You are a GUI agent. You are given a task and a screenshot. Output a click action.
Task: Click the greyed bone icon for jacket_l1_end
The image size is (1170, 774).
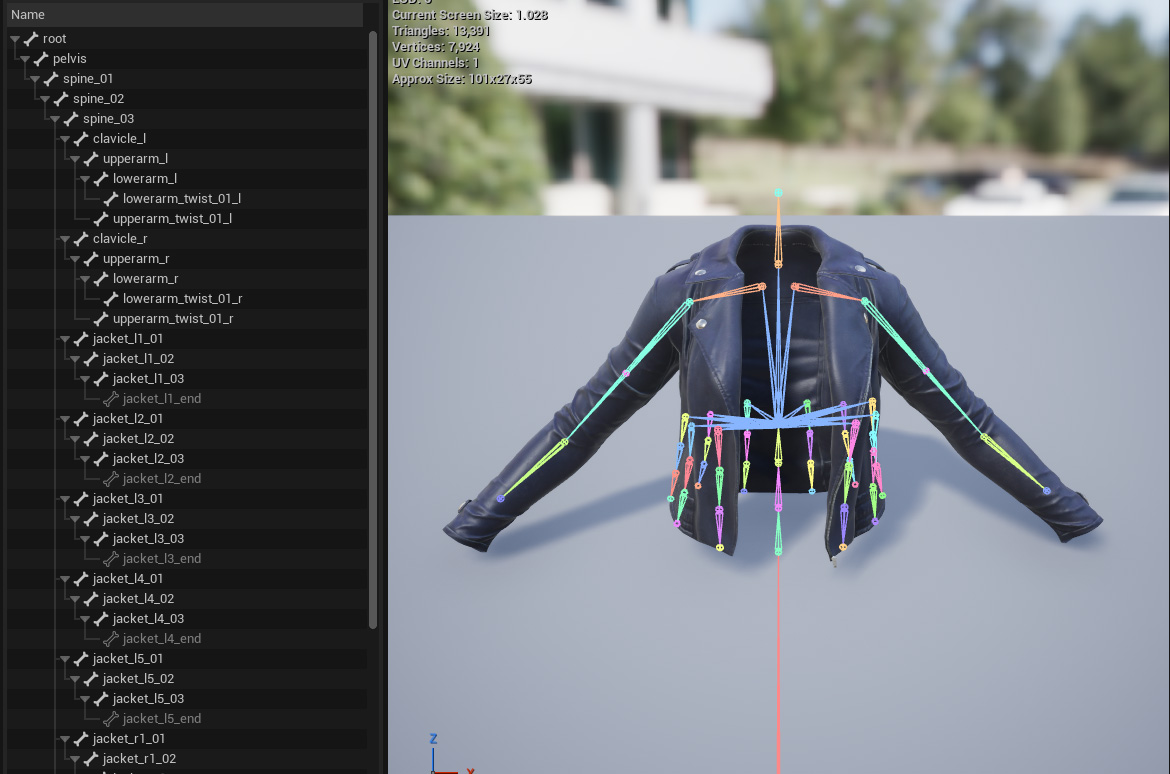[x=111, y=399]
